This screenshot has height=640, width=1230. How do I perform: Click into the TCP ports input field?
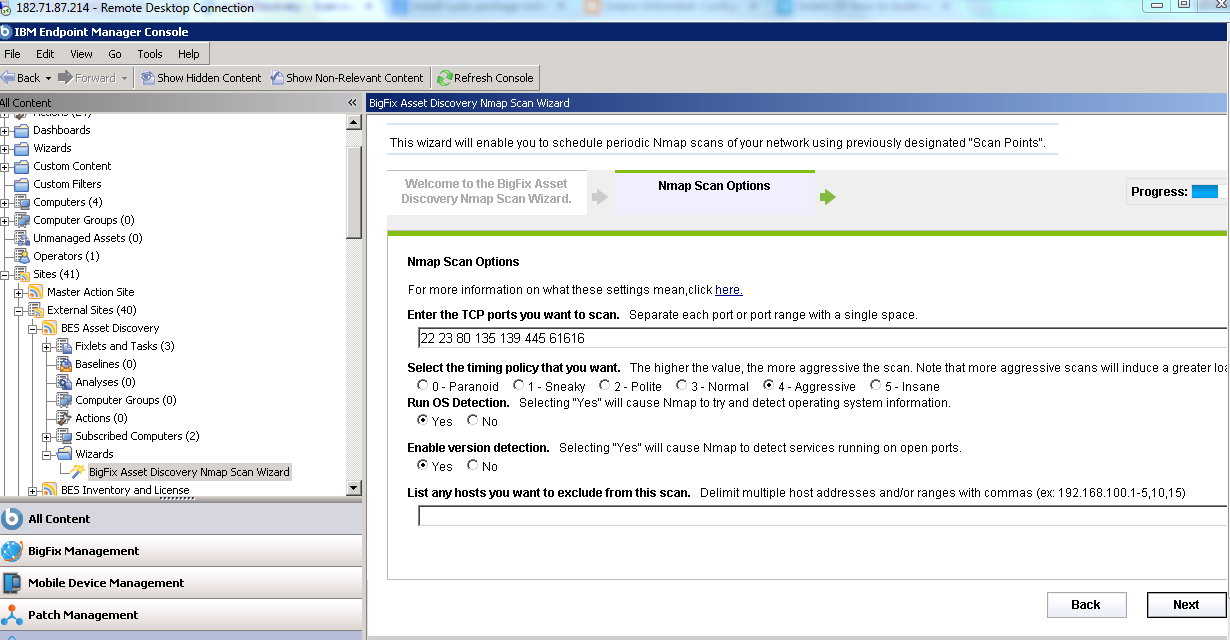(823, 338)
